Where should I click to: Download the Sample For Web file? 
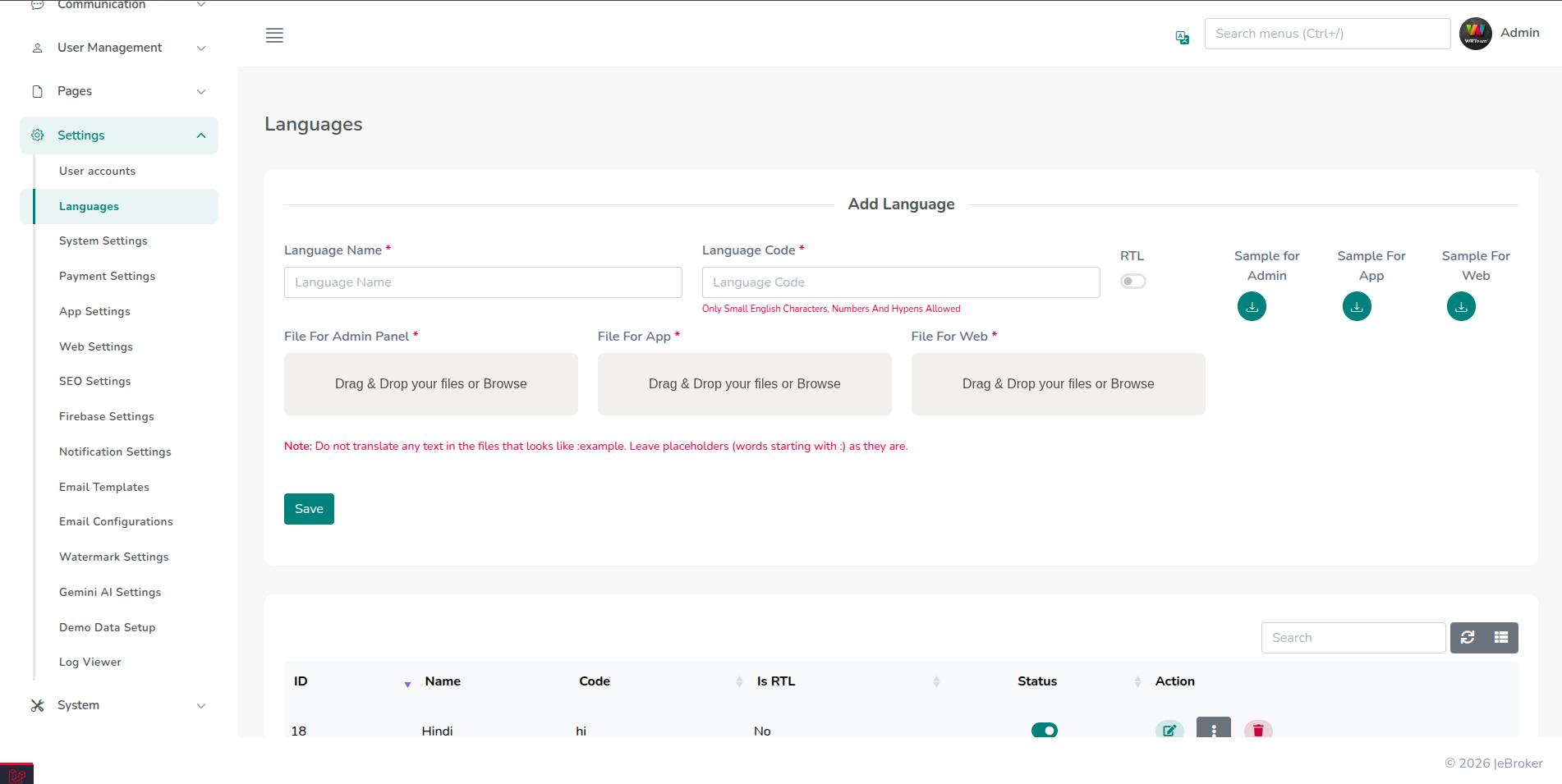tap(1461, 305)
